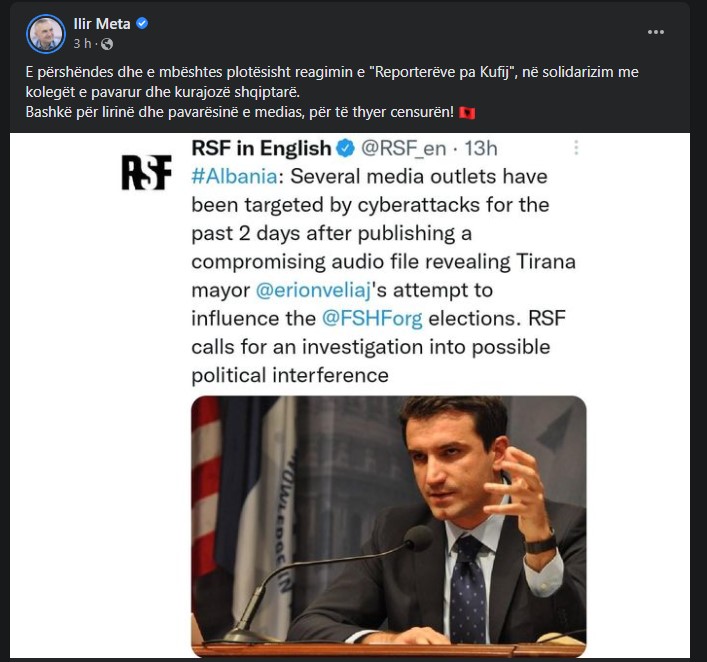Click the verified badge next to RSF in English

click(x=346, y=149)
